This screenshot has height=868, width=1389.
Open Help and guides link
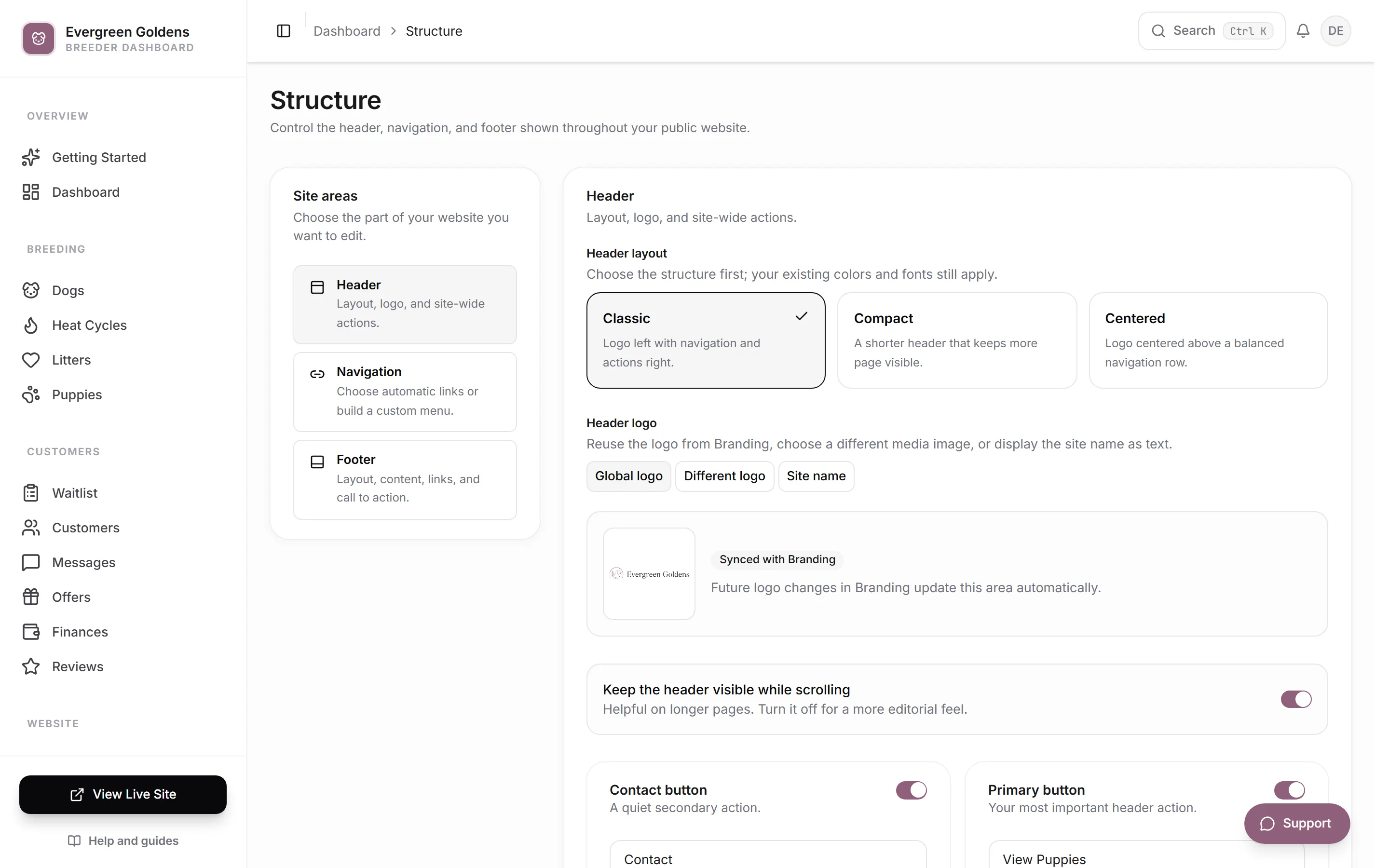(123, 841)
